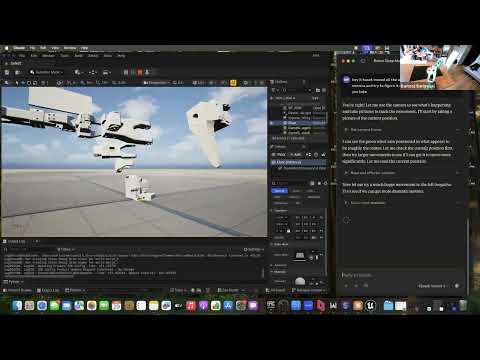The width and height of the screenshot is (480, 360).
Task: Open the Content Drawer in status bar
Action: click(x=17, y=290)
